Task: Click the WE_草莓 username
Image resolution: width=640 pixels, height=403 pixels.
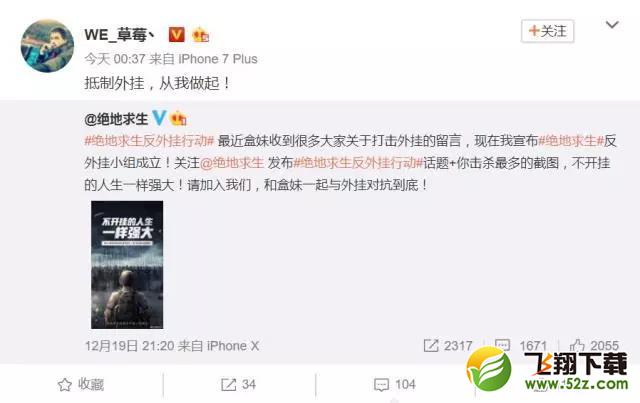Action: tap(119, 34)
